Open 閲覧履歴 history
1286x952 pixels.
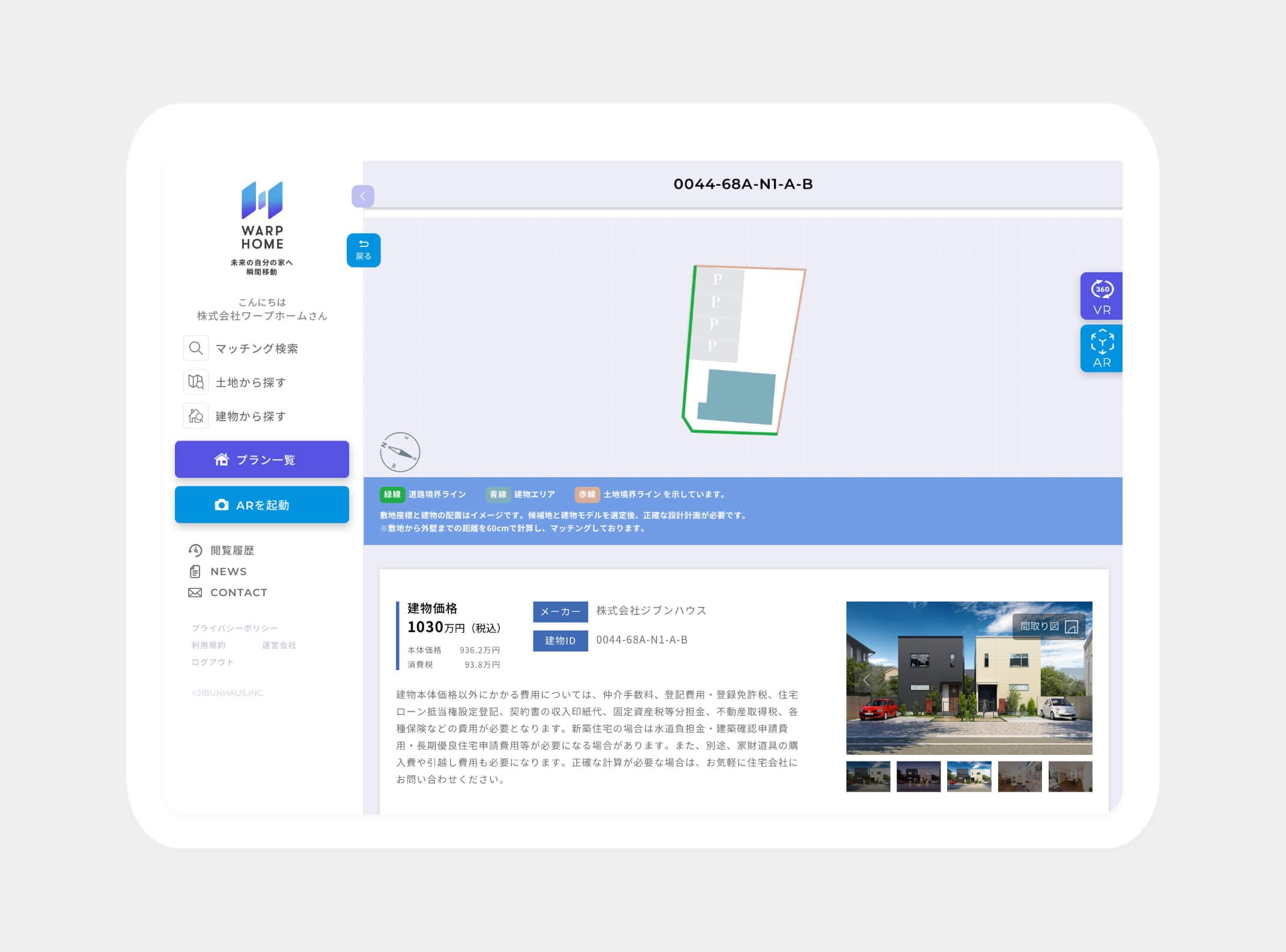tap(231, 551)
